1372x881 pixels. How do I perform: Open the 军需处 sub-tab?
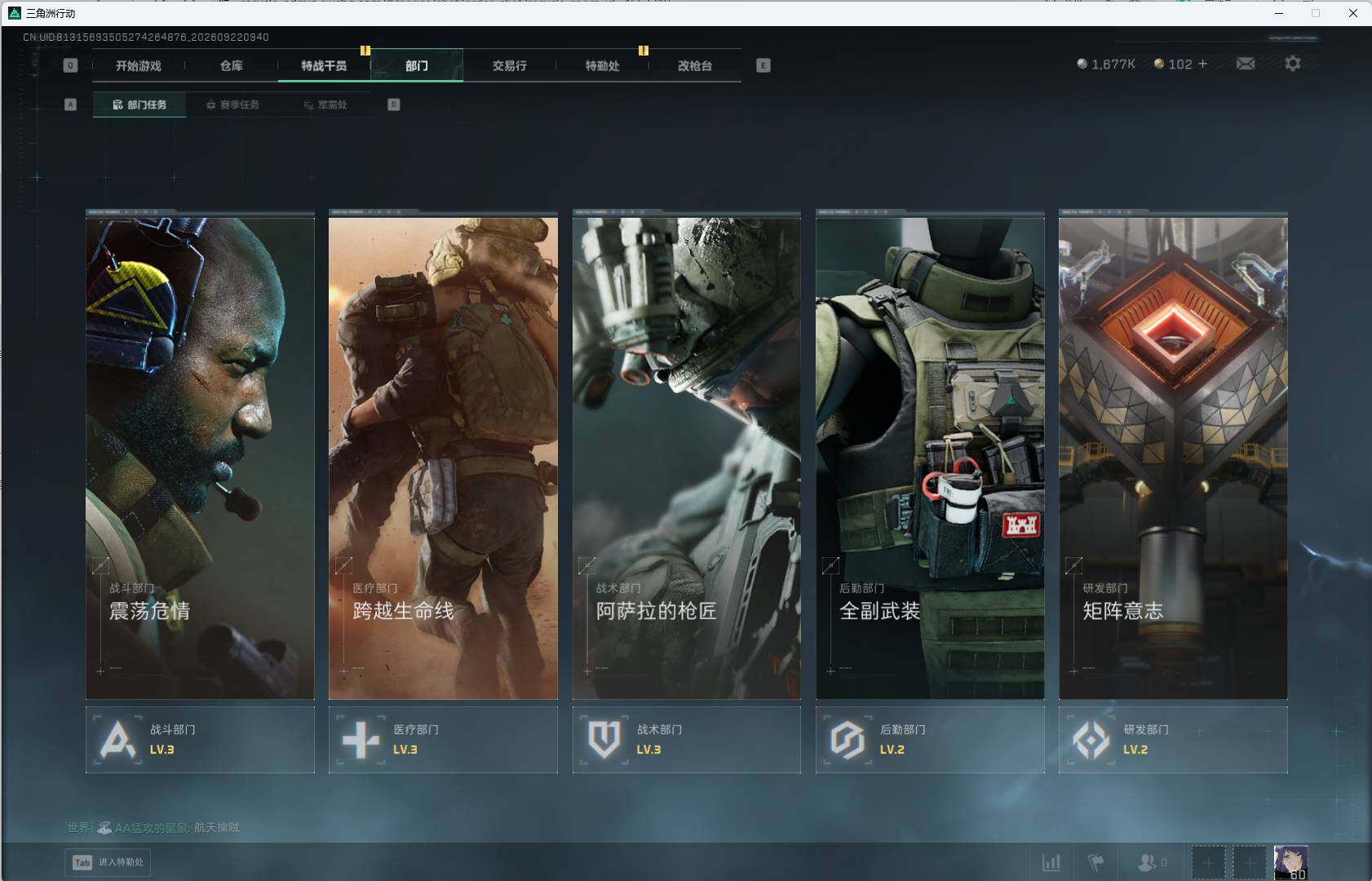point(325,104)
